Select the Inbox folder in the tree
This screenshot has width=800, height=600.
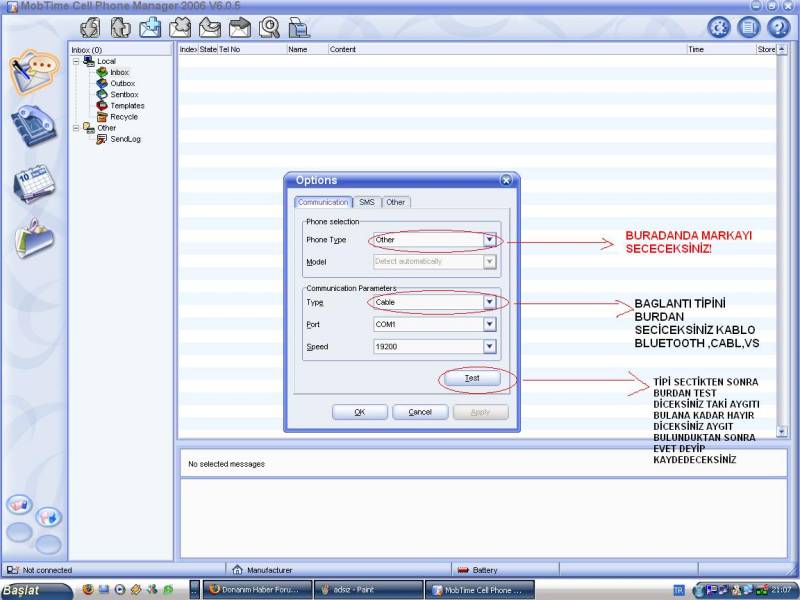tap(119, 72)
